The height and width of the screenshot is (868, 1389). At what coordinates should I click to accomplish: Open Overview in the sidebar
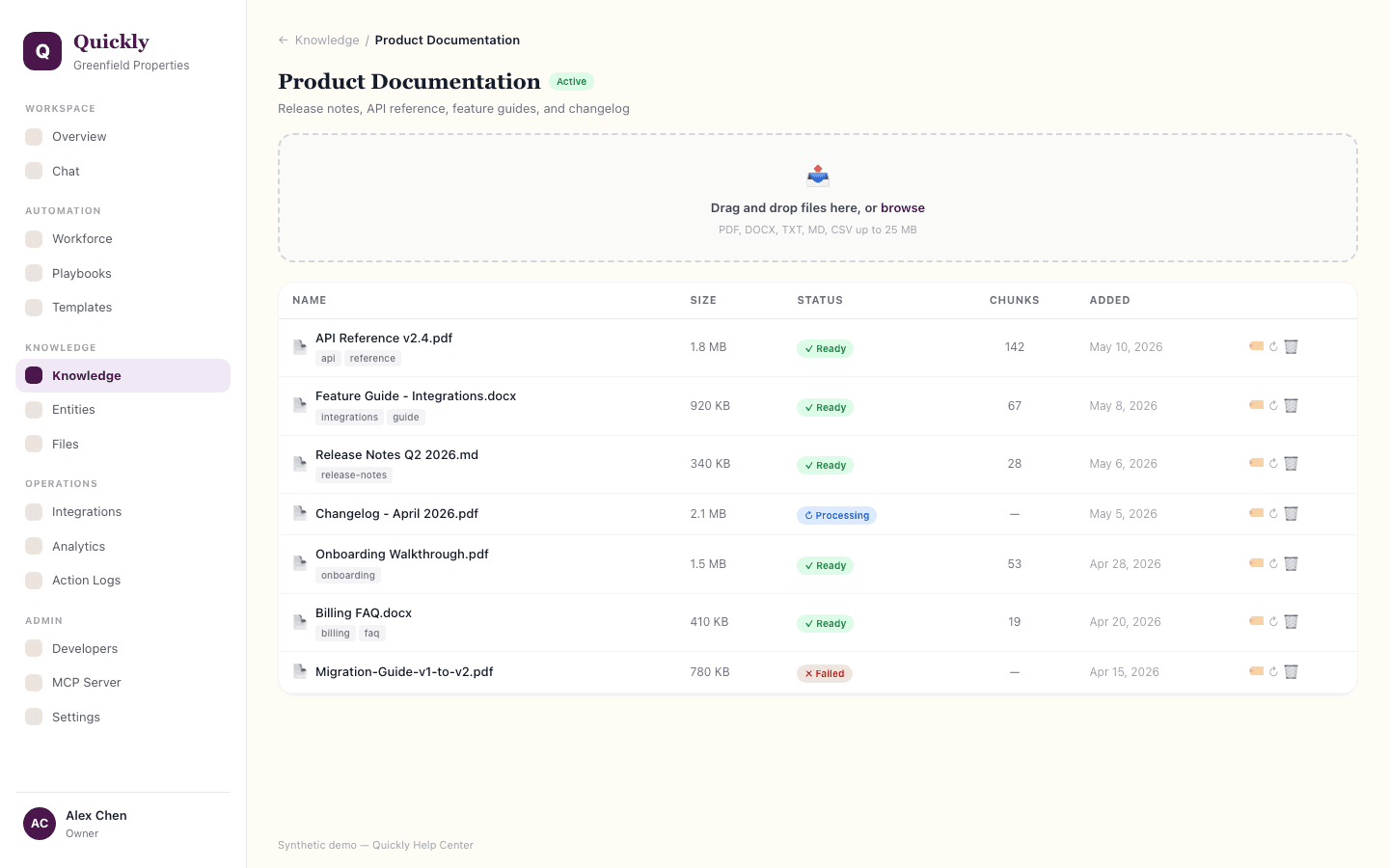(123, 137)
